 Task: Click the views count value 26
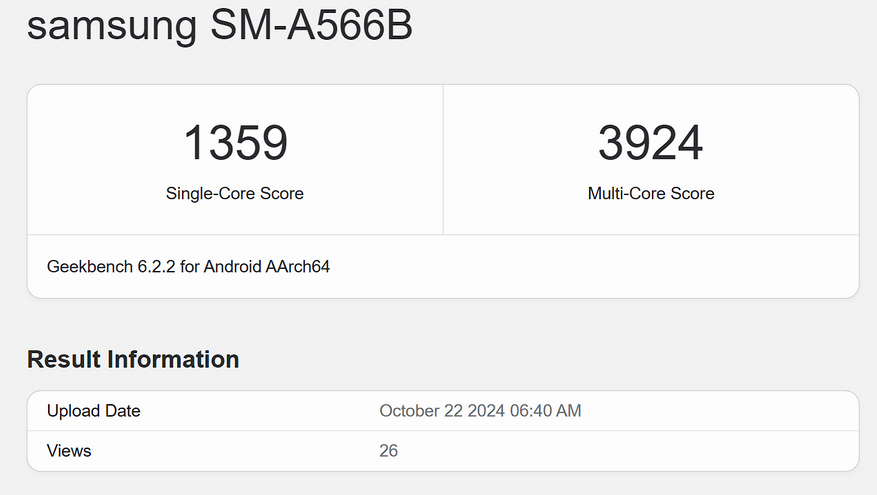click(388, 451)
